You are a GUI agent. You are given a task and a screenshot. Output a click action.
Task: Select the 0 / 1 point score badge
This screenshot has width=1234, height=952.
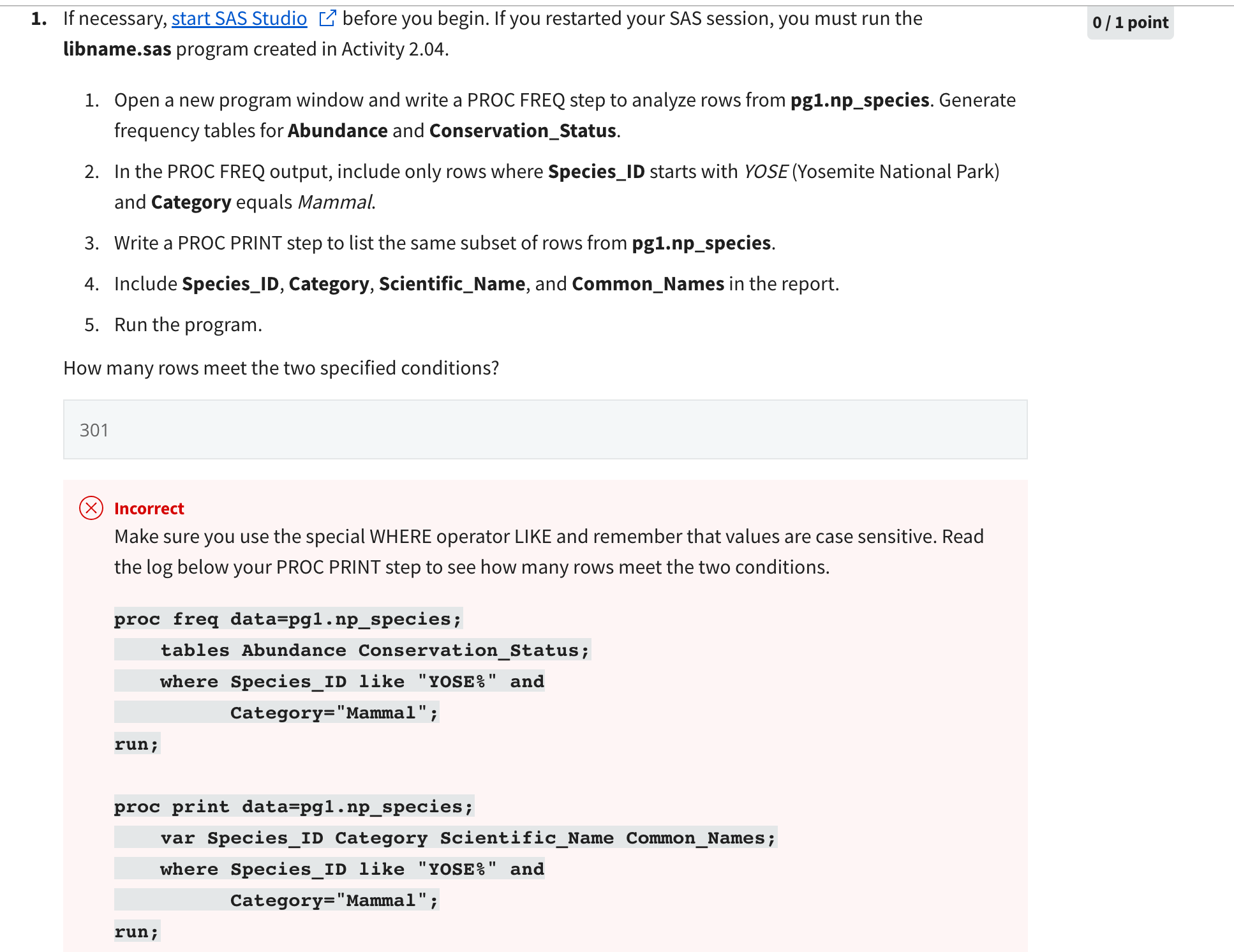click(x=1129, y=22)
